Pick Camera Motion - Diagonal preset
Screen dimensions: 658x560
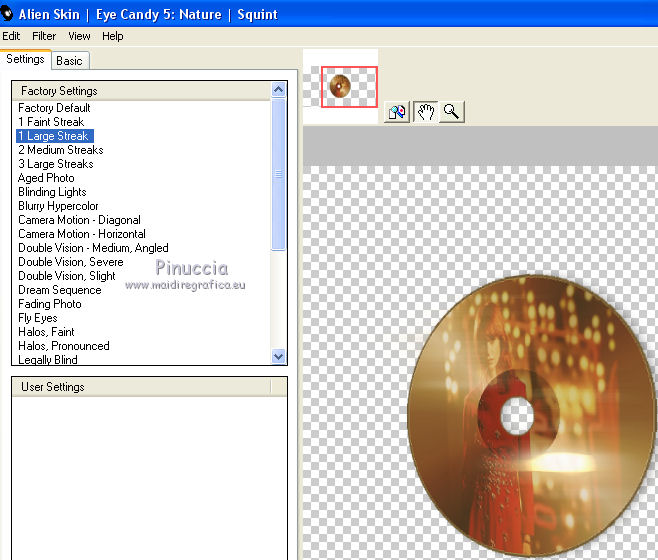pos(79,220)
